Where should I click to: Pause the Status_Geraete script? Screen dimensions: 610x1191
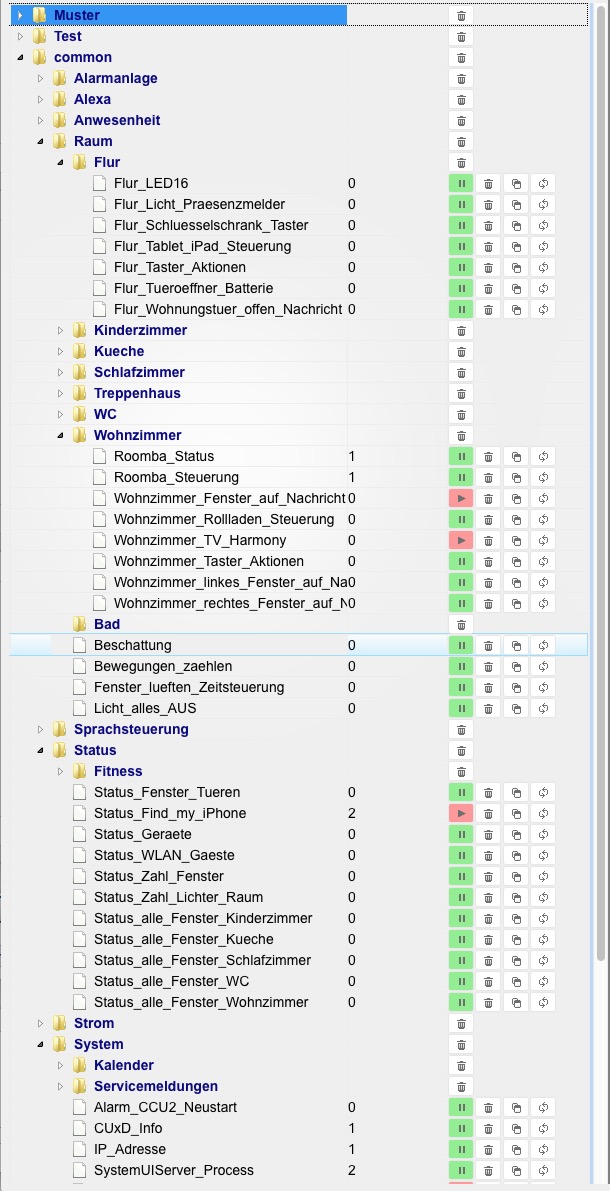pyautogui.click(x=461, y=835)
